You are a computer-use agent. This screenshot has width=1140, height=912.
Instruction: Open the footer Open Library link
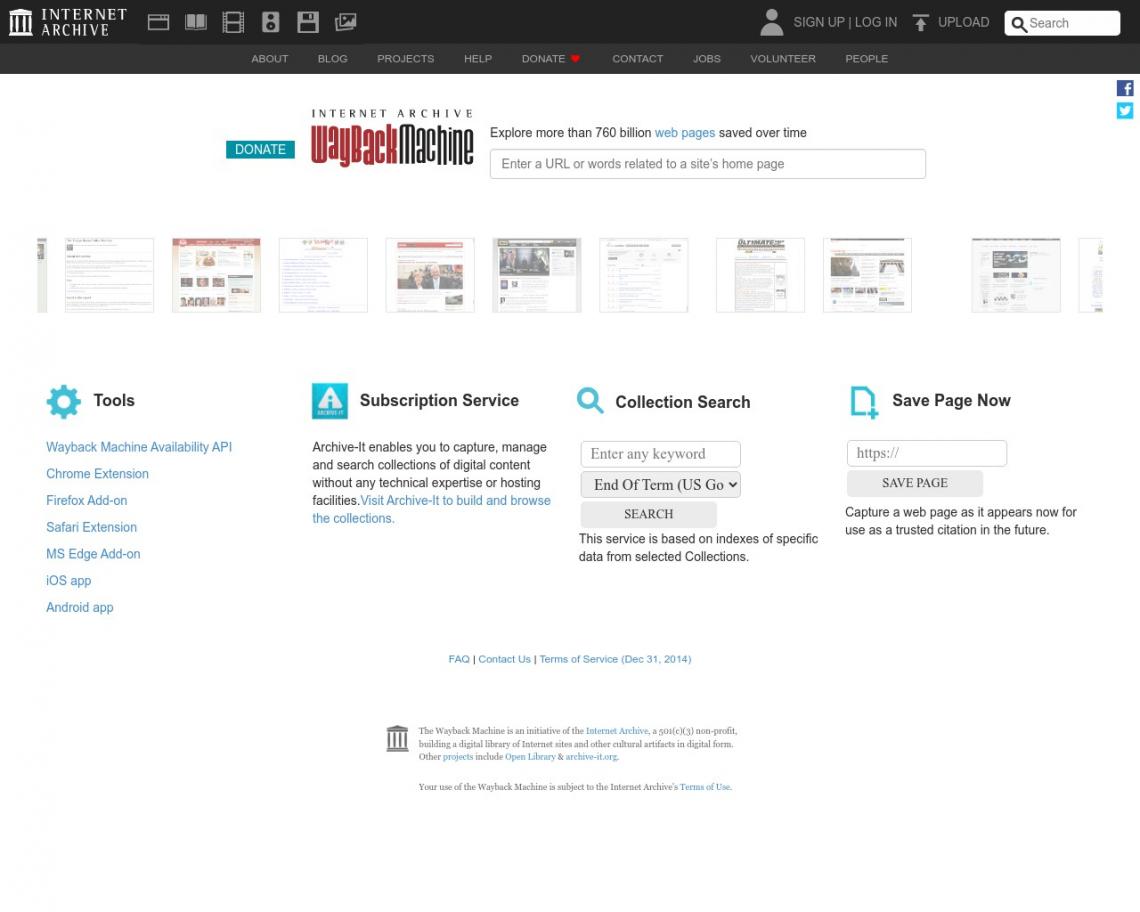pyautogui.click(x=530, y=757)
